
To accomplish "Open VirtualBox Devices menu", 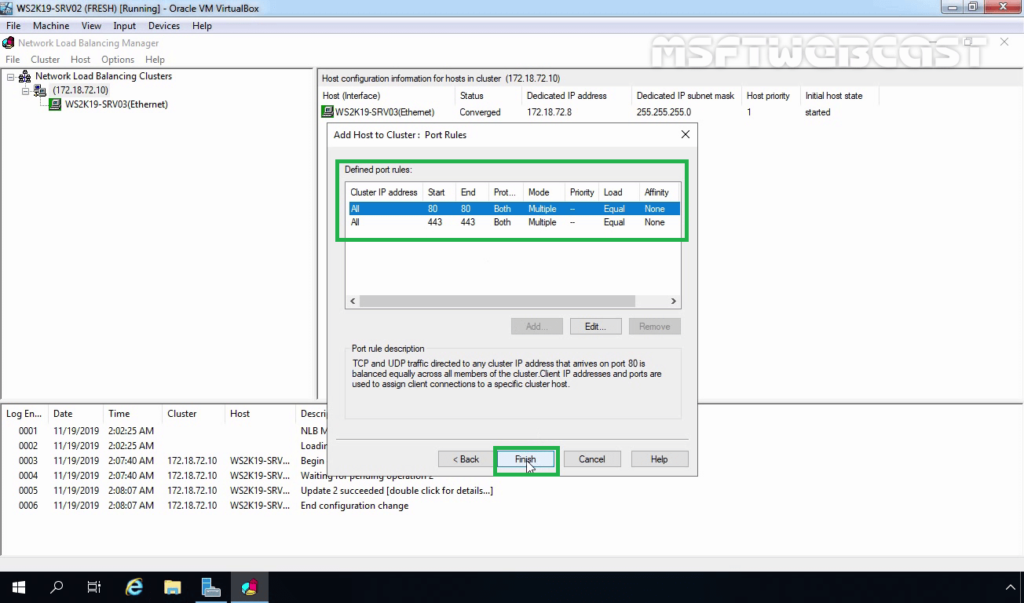I will point(164,25).
